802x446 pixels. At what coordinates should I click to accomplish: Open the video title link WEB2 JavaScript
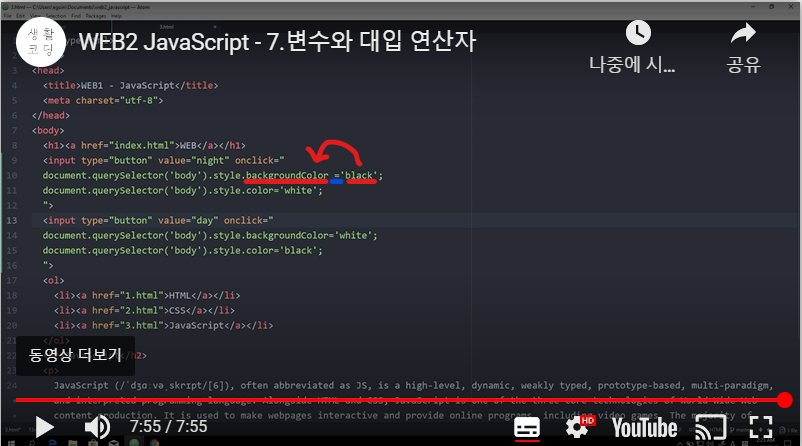coord(278,41)
